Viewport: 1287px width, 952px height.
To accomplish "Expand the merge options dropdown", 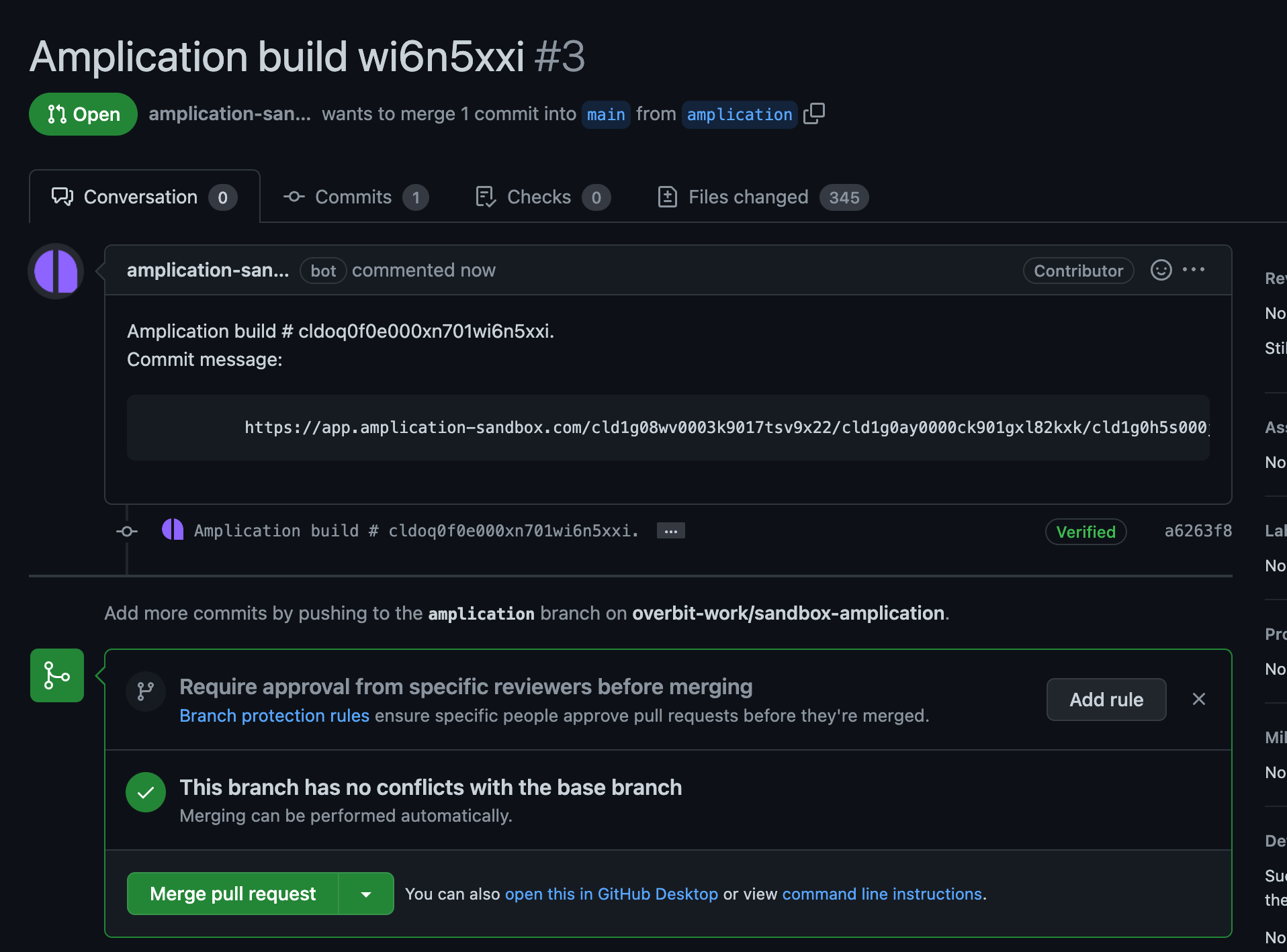I will click(366, 894).
